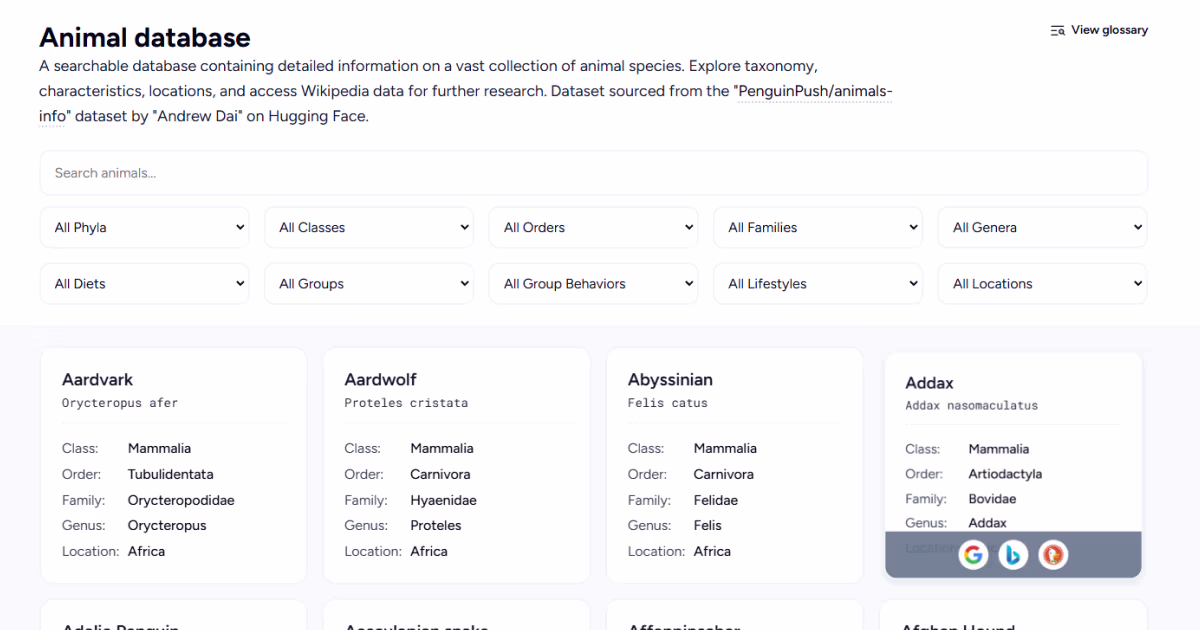The image size is (1200, 630).
Task: Expand the All Locations filter
Action: (1042, 284)
